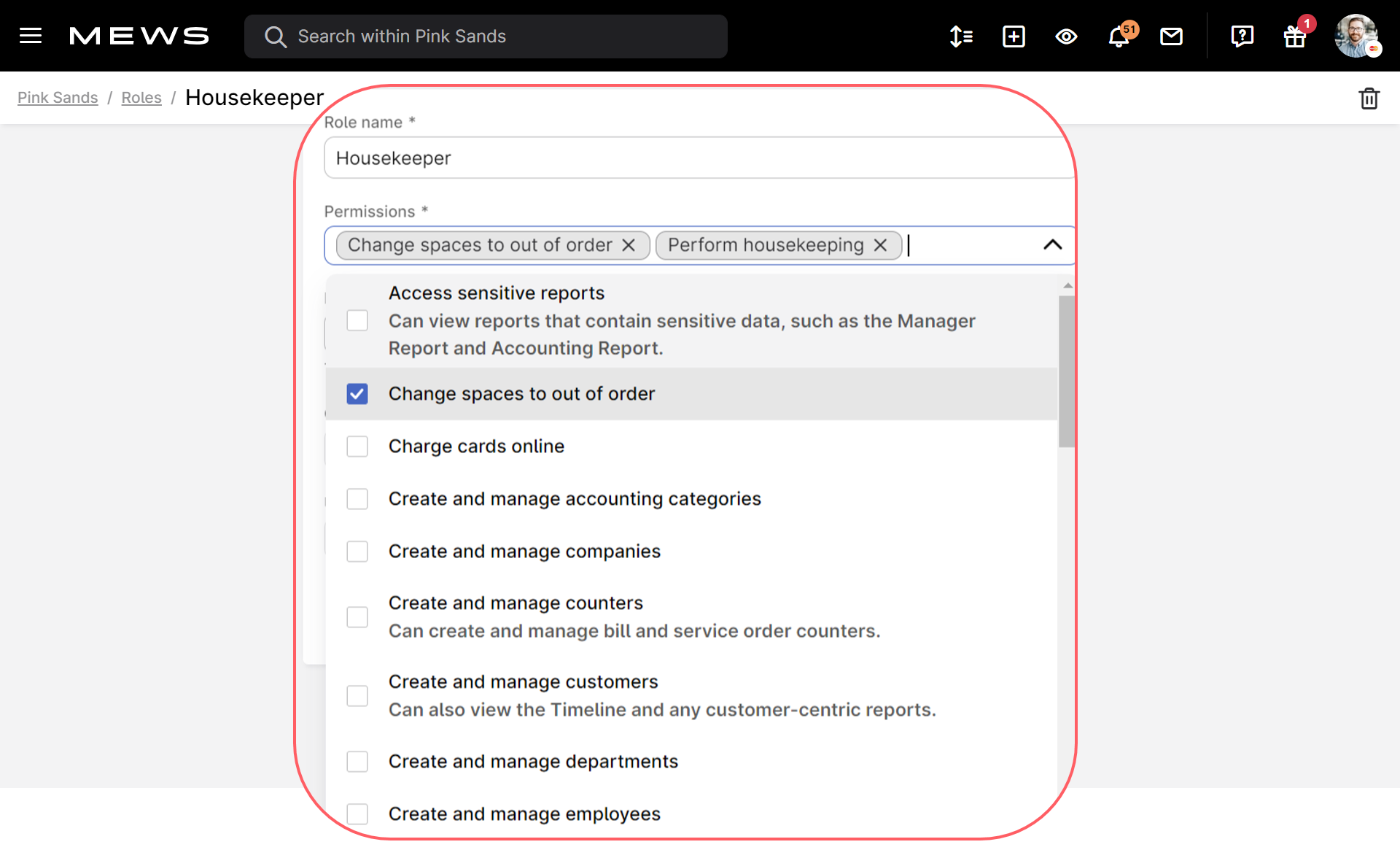Open the gift rewards icon
The height and width of the screenshot is (858, 1400).
(x=1294, y=36)
